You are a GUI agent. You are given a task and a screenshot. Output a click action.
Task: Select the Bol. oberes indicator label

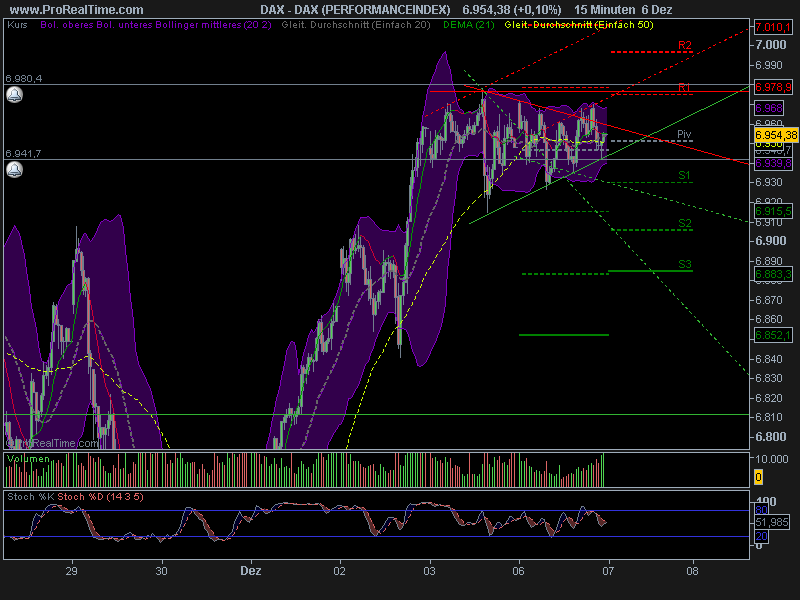tap(67, 24)
